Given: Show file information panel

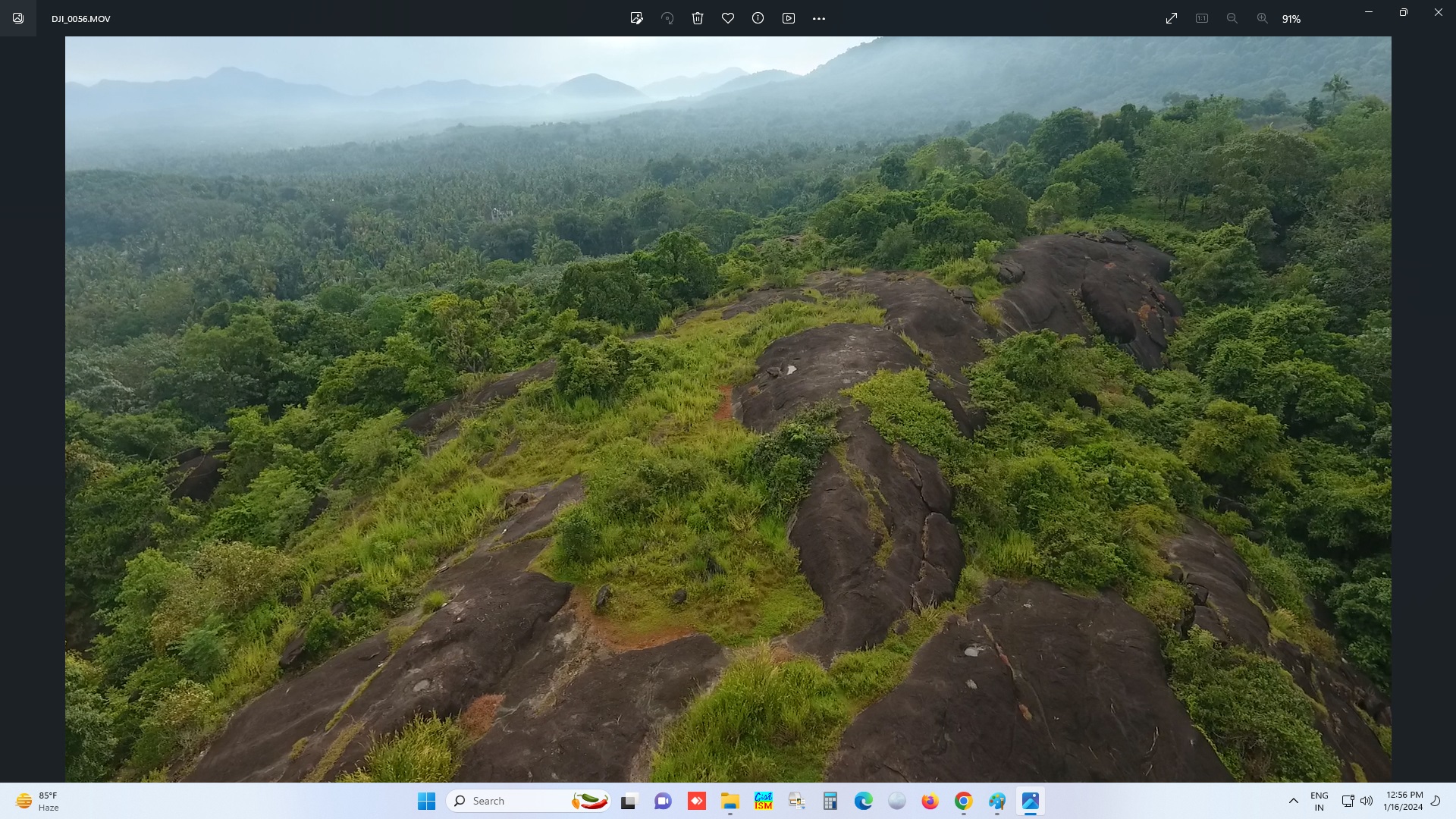Looking at the screenshot, I should pos(758,18).
